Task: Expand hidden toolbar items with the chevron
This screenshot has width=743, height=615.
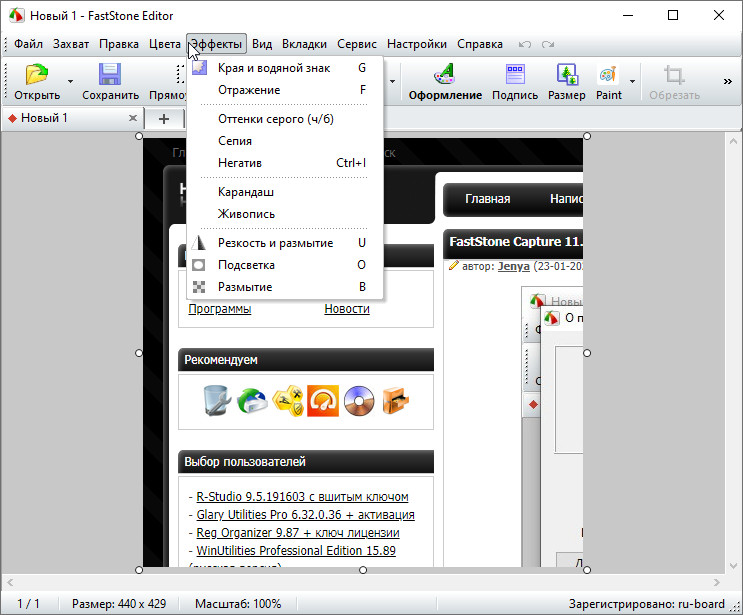Action: click(x=727, y=82)
